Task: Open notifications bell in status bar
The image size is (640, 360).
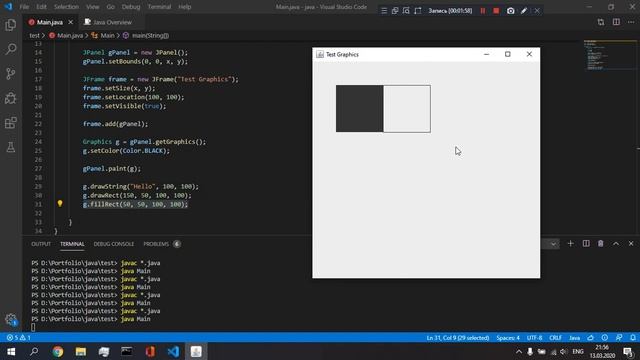Action: click(x=633, y=338)
